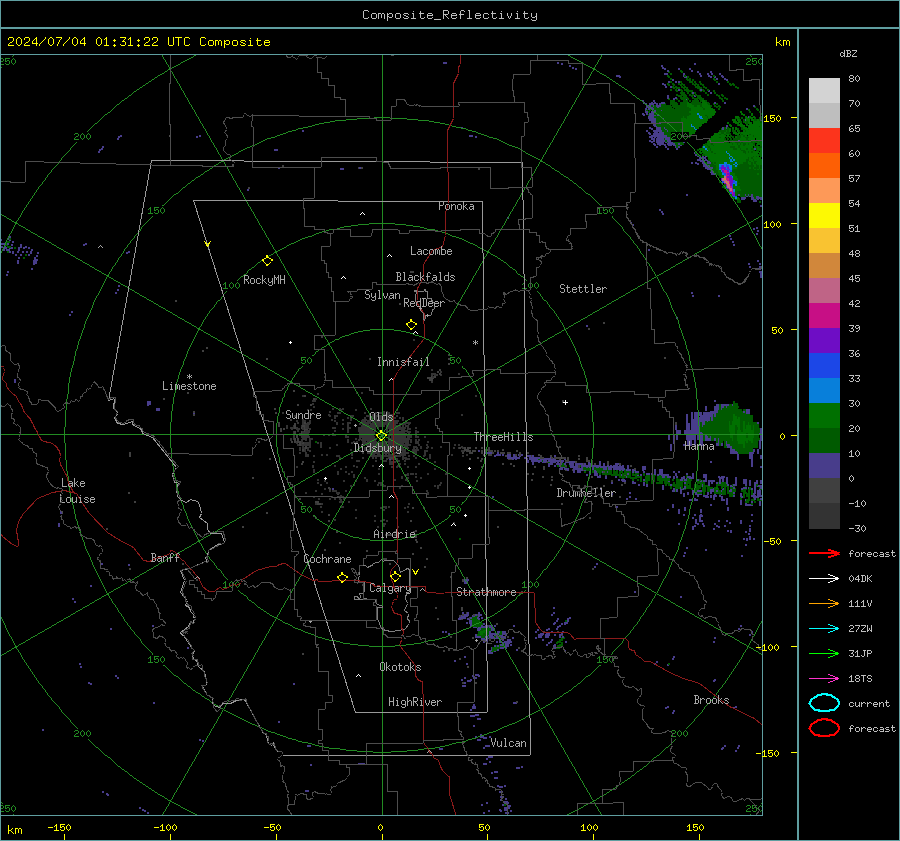The width and height of the screenshot is (900, 841).
Task: Select the red 65-60 dBZ color swatch
Action: coord(824,141)
